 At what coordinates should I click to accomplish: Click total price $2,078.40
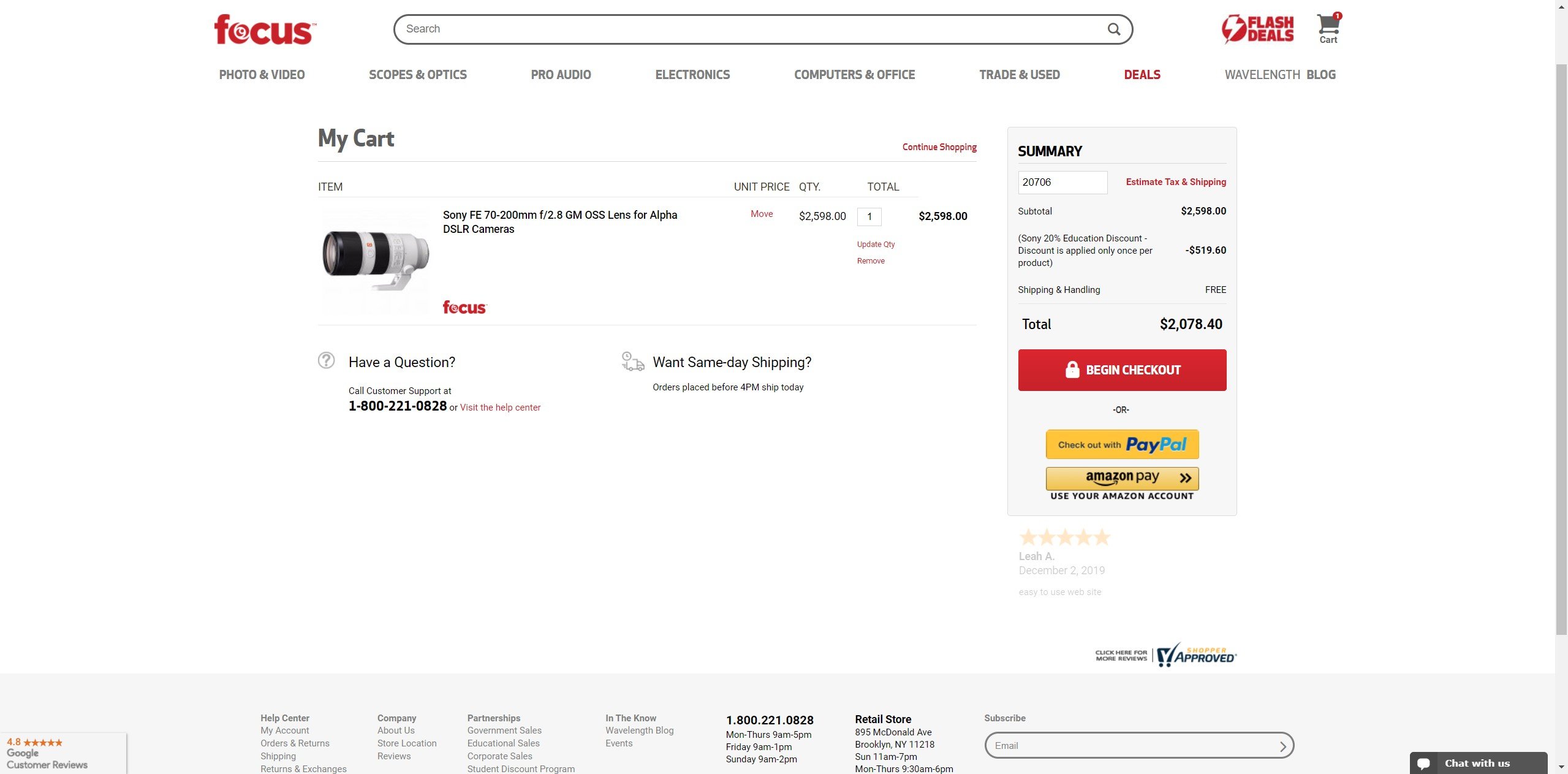click(x=1191, y=324)
